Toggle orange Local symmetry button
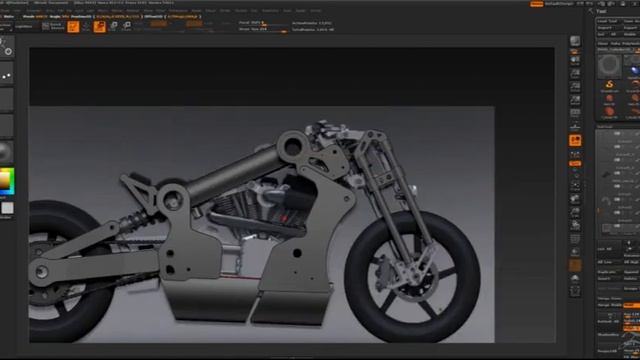 click(x=575, y=140)
